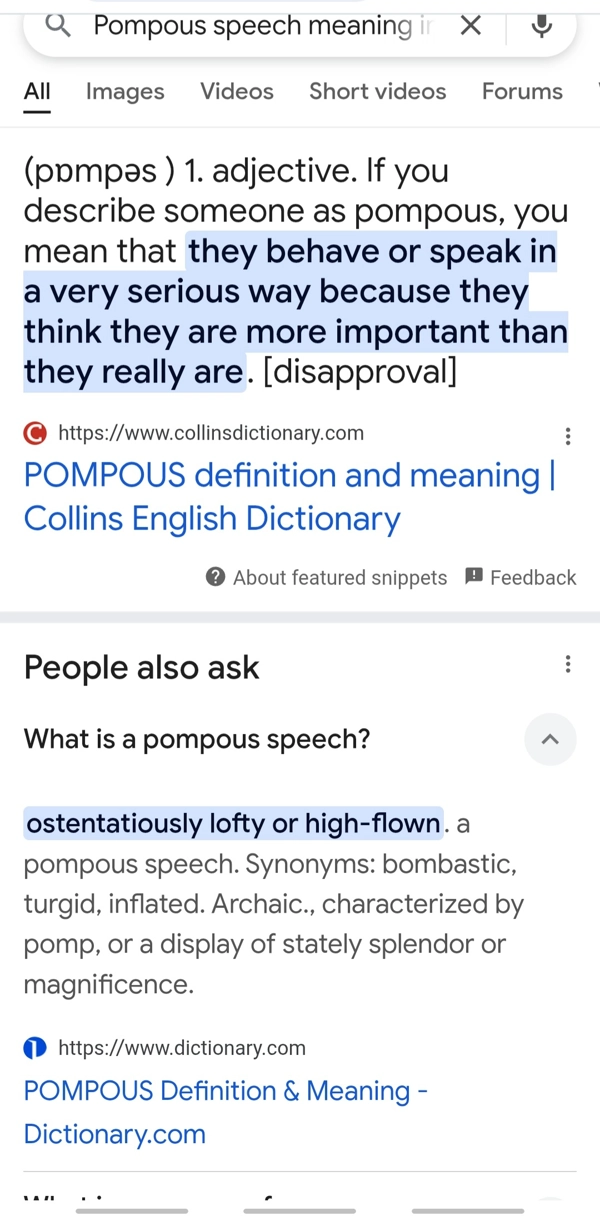Tap the search query text field
This screenshot has height=1222, width=600.
tap(260, 27)
